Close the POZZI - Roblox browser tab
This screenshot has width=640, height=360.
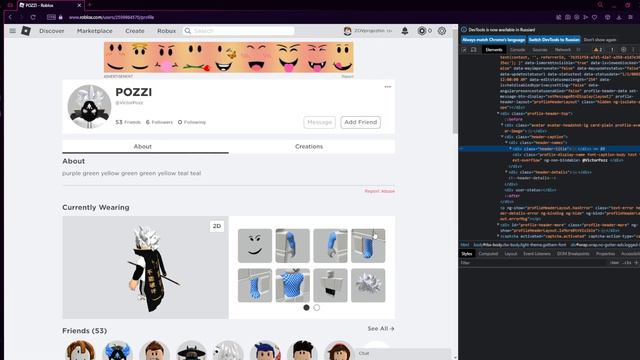pos(79,5)
